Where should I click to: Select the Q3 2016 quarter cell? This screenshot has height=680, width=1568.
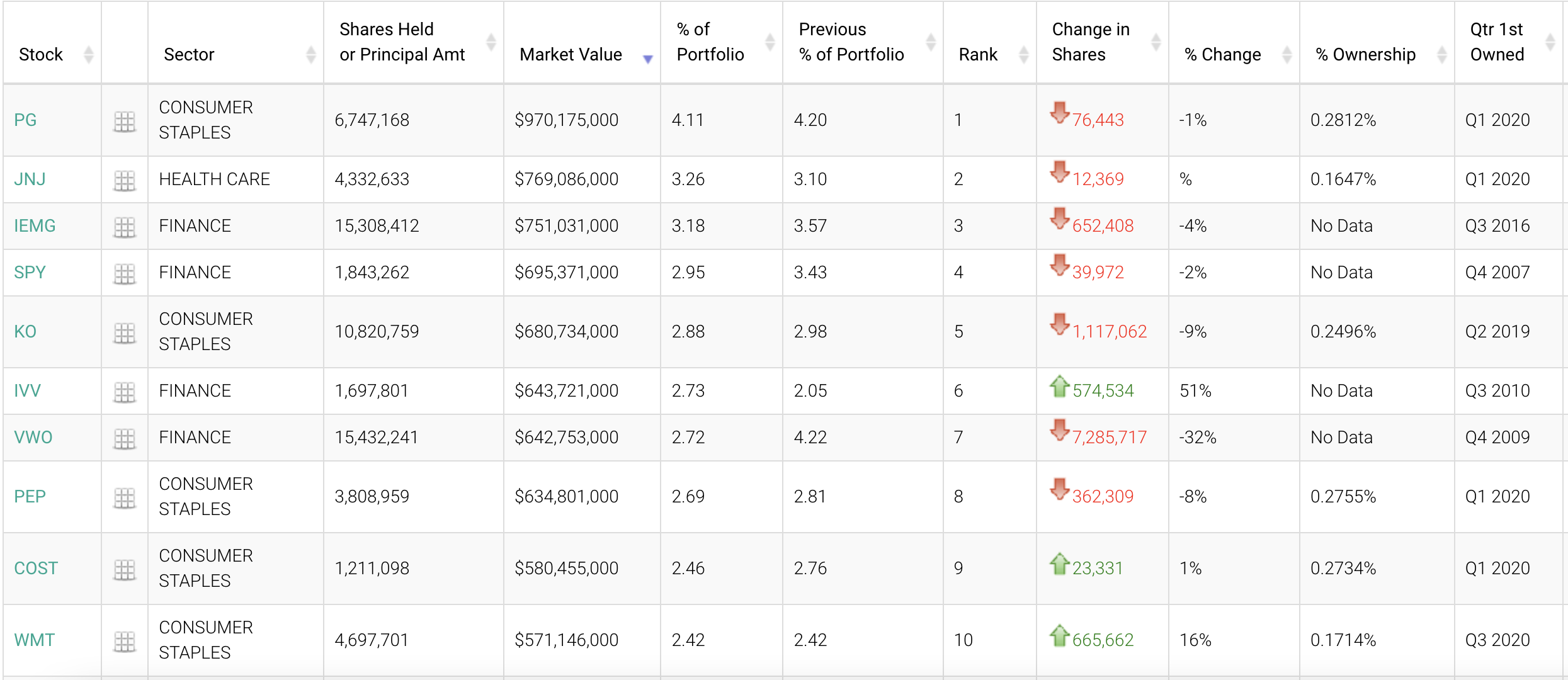tap(1509, 225)
